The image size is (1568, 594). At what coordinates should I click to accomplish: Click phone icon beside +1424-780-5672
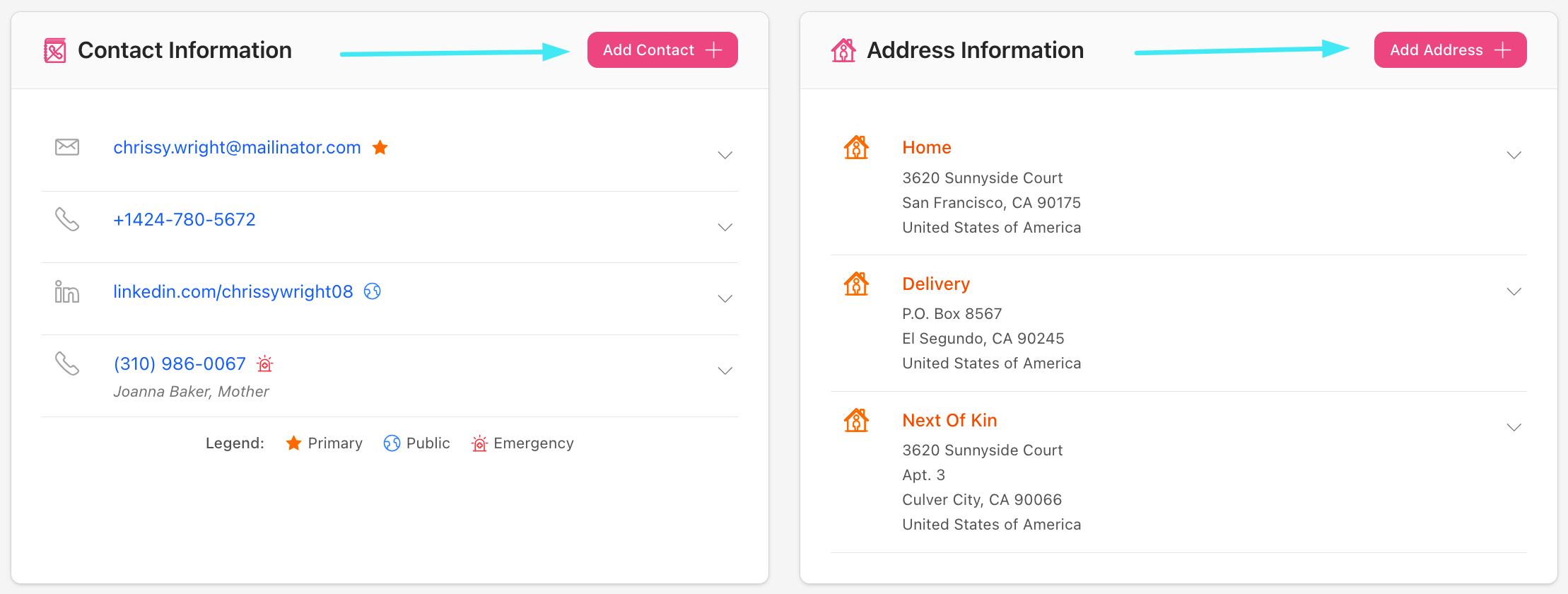point(67,219)
